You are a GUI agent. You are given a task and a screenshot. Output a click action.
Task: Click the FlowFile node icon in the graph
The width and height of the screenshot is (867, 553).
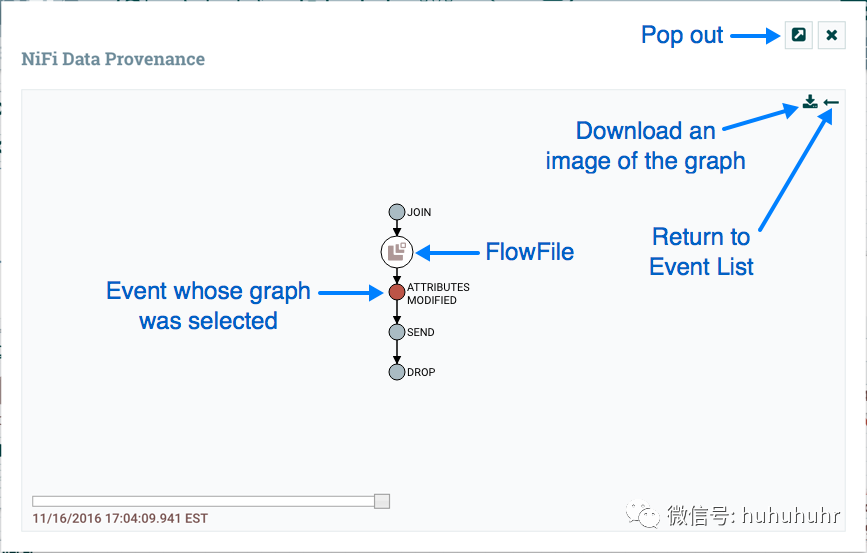(x=397, y=251)
